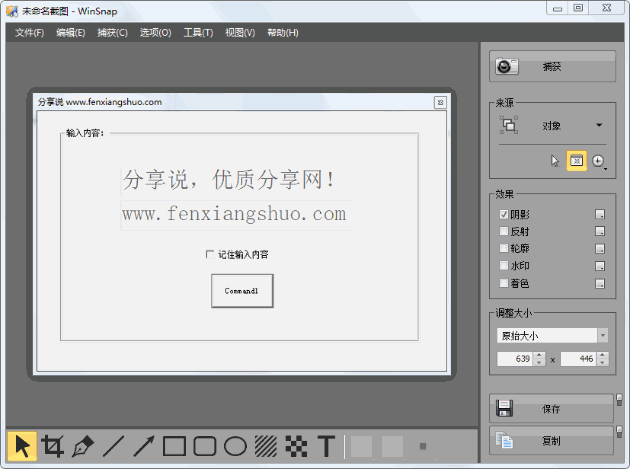This screenshot has width=630, height=469.
Task: Select the Ellipse shape tool
Action: click(235, 446)
